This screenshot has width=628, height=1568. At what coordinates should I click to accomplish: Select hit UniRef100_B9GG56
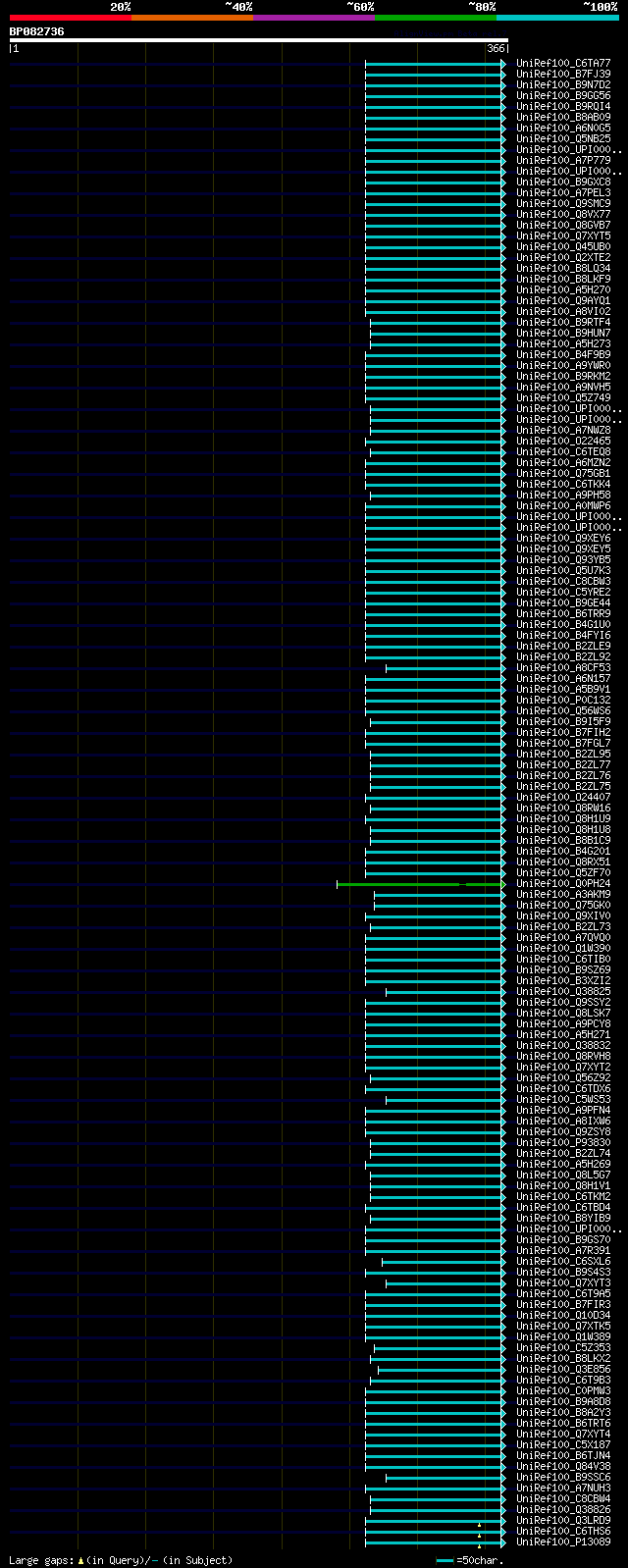[x=563, y=96]
